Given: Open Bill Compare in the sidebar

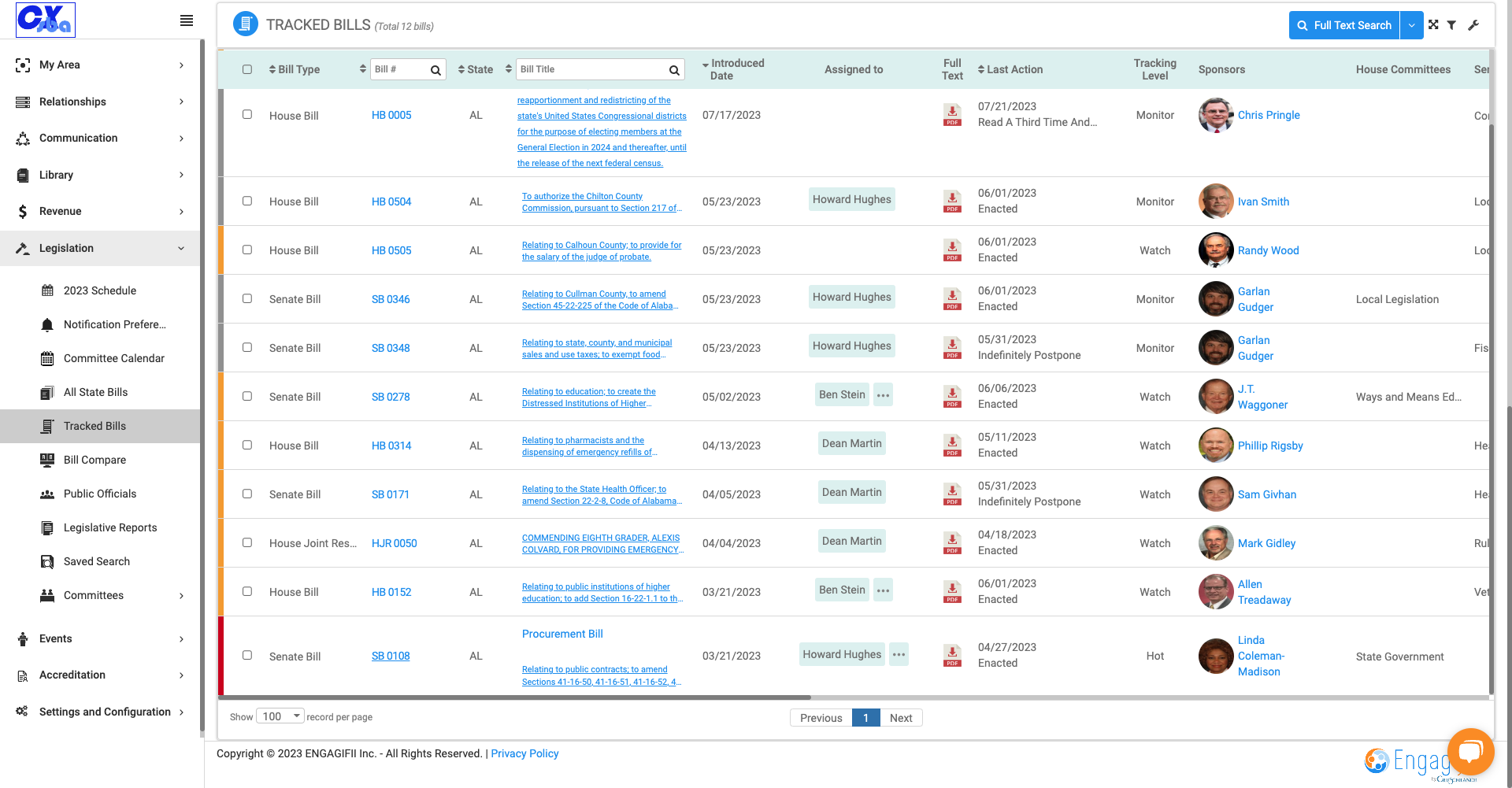Looking at the screenshot, I should (94, 460).
